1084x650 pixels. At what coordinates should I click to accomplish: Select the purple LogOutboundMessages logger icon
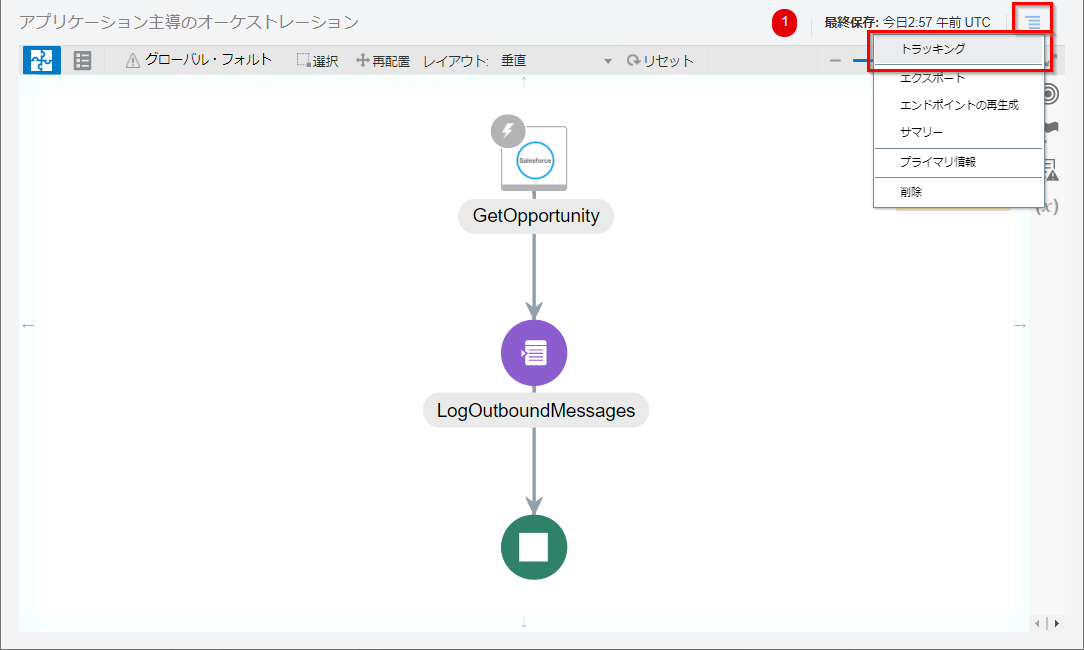coord(534,353)
